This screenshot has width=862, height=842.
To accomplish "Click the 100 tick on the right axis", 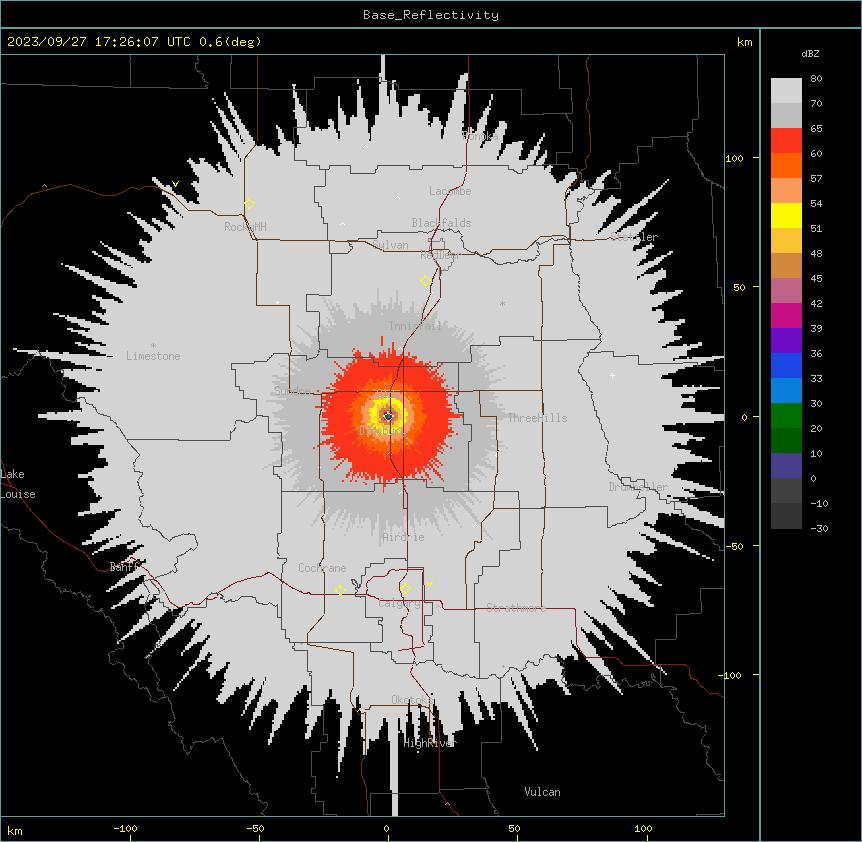I will pos(734,158).
